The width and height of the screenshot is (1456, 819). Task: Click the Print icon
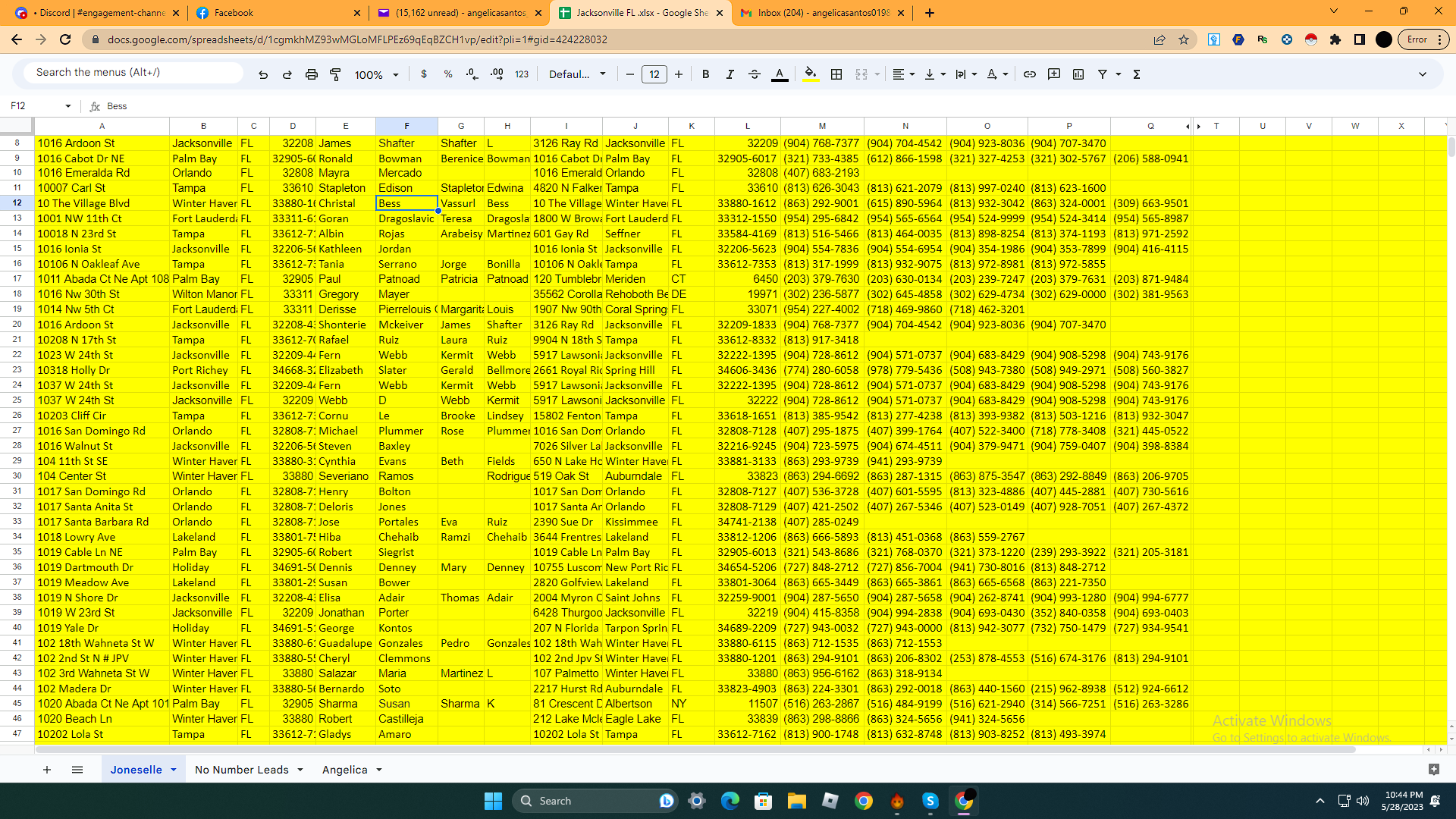(x=311, y=74)
